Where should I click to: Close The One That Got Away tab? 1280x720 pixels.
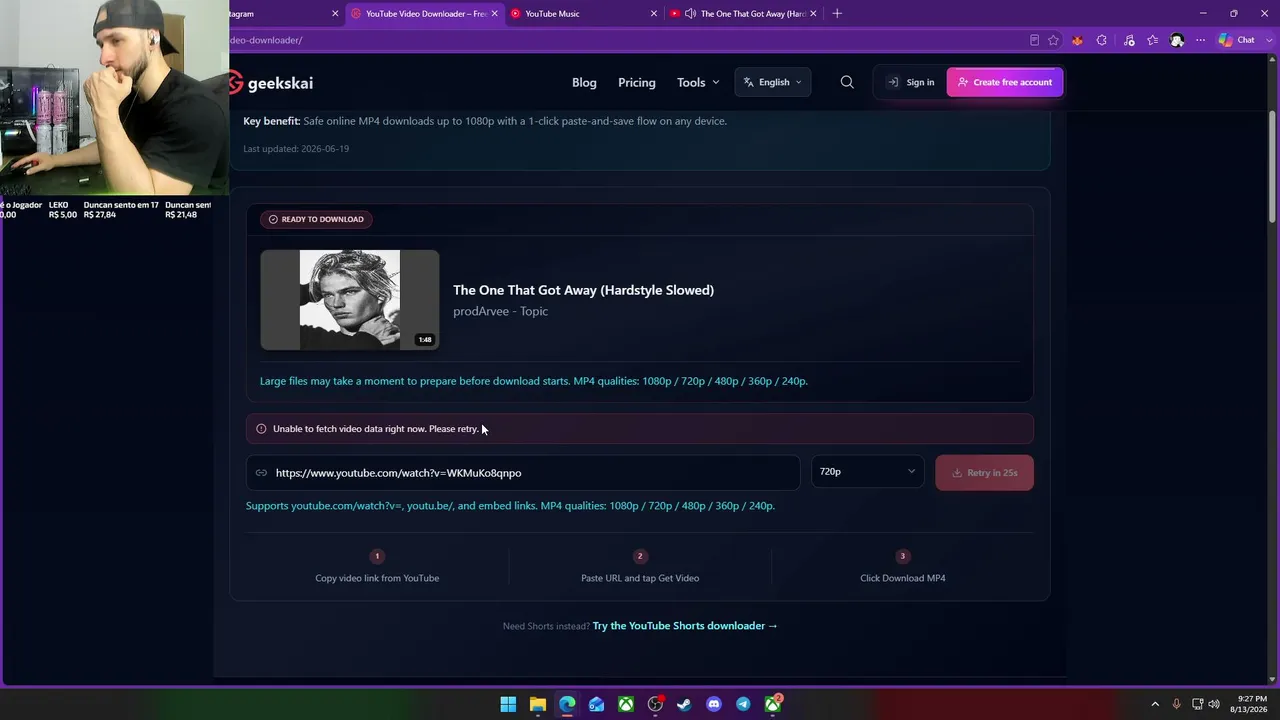[813, 14]
